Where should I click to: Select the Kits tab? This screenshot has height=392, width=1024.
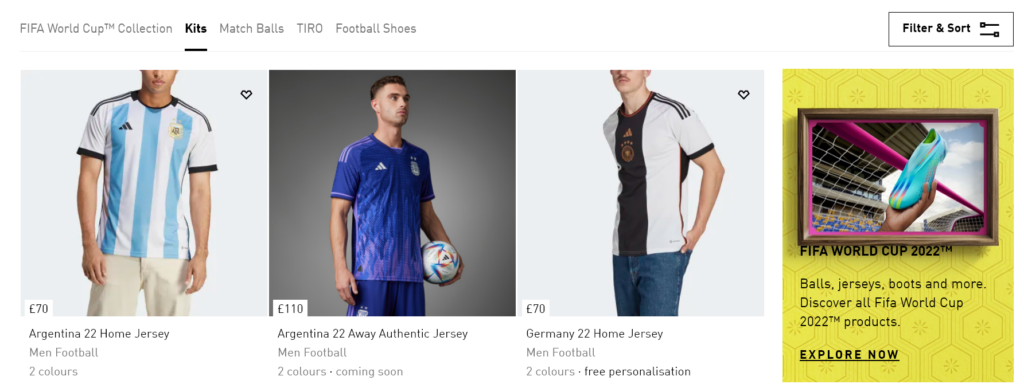tap(196, 29)
